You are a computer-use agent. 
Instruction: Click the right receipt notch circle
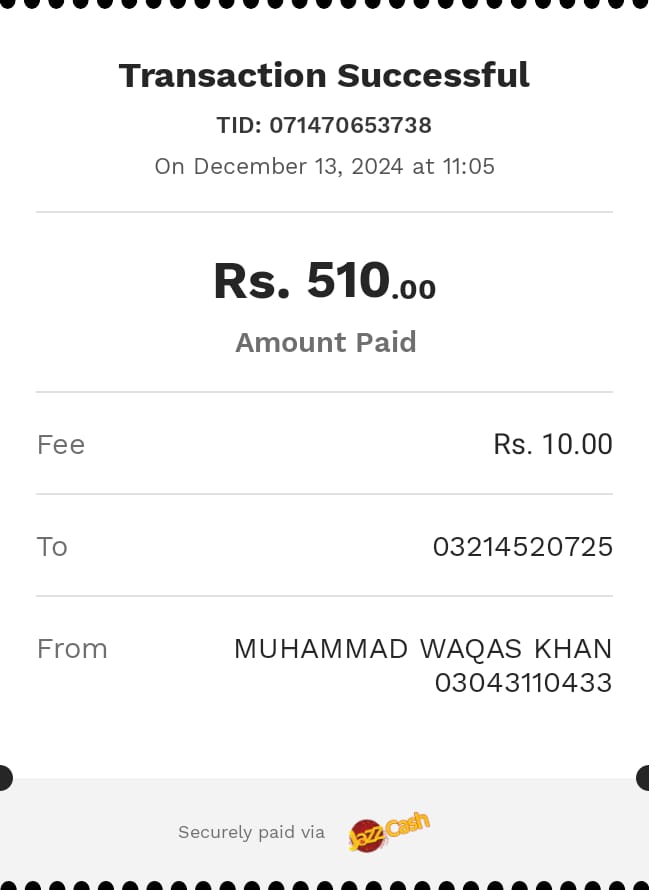(644, 777)
